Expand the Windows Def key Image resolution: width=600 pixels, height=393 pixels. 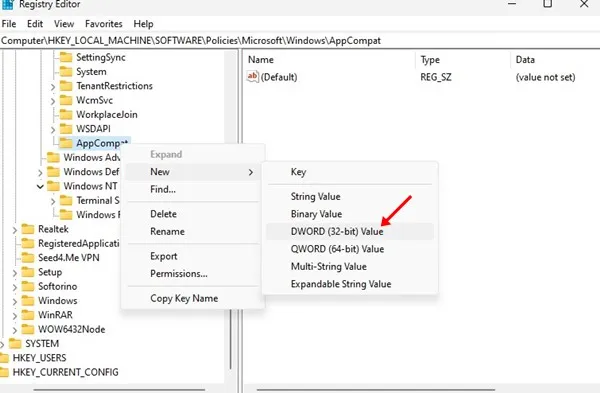[40, 173]
